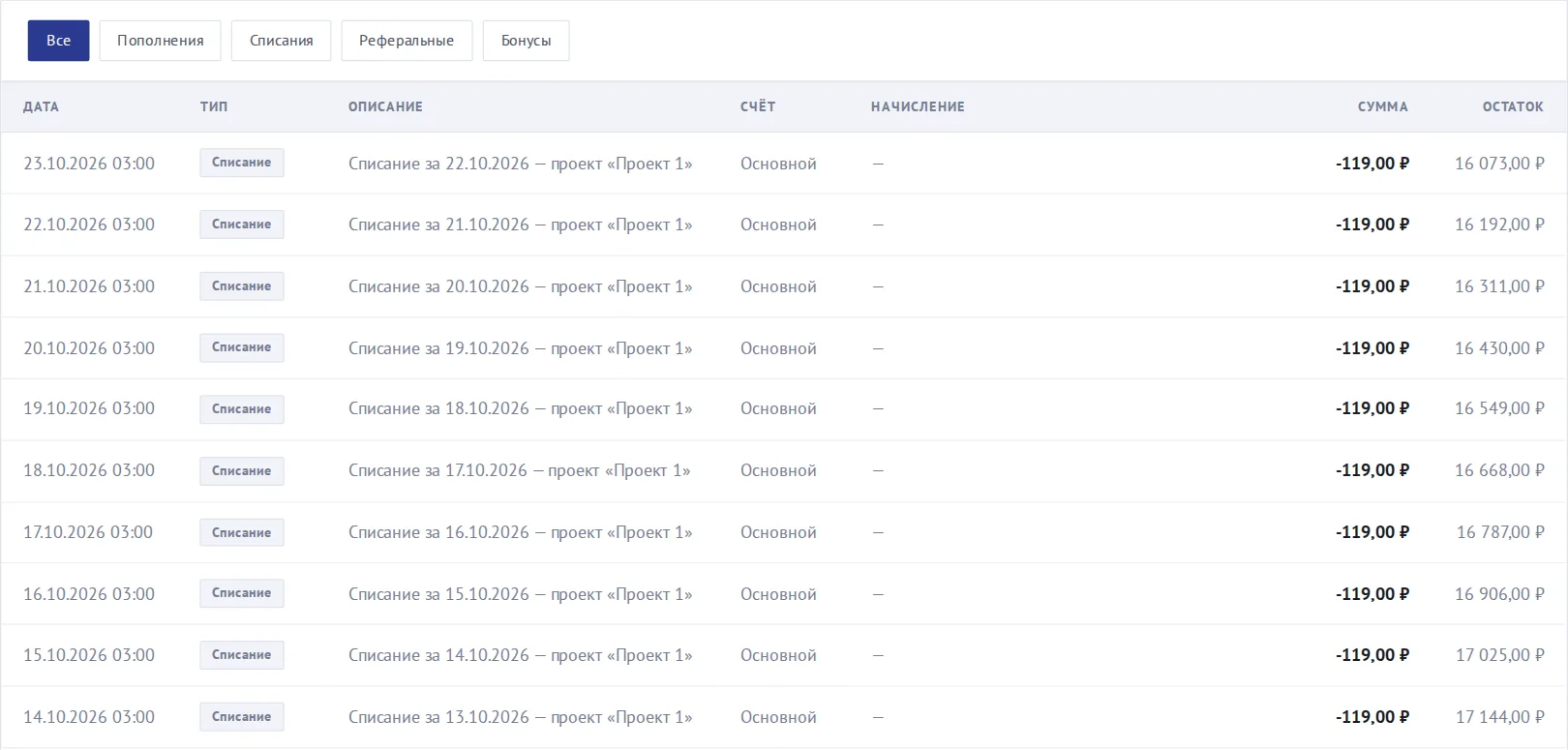Screen dimensions: 1568x750
Task: Click the "ОПИСАНИЕ" column header
Action: tap(385, 106)
